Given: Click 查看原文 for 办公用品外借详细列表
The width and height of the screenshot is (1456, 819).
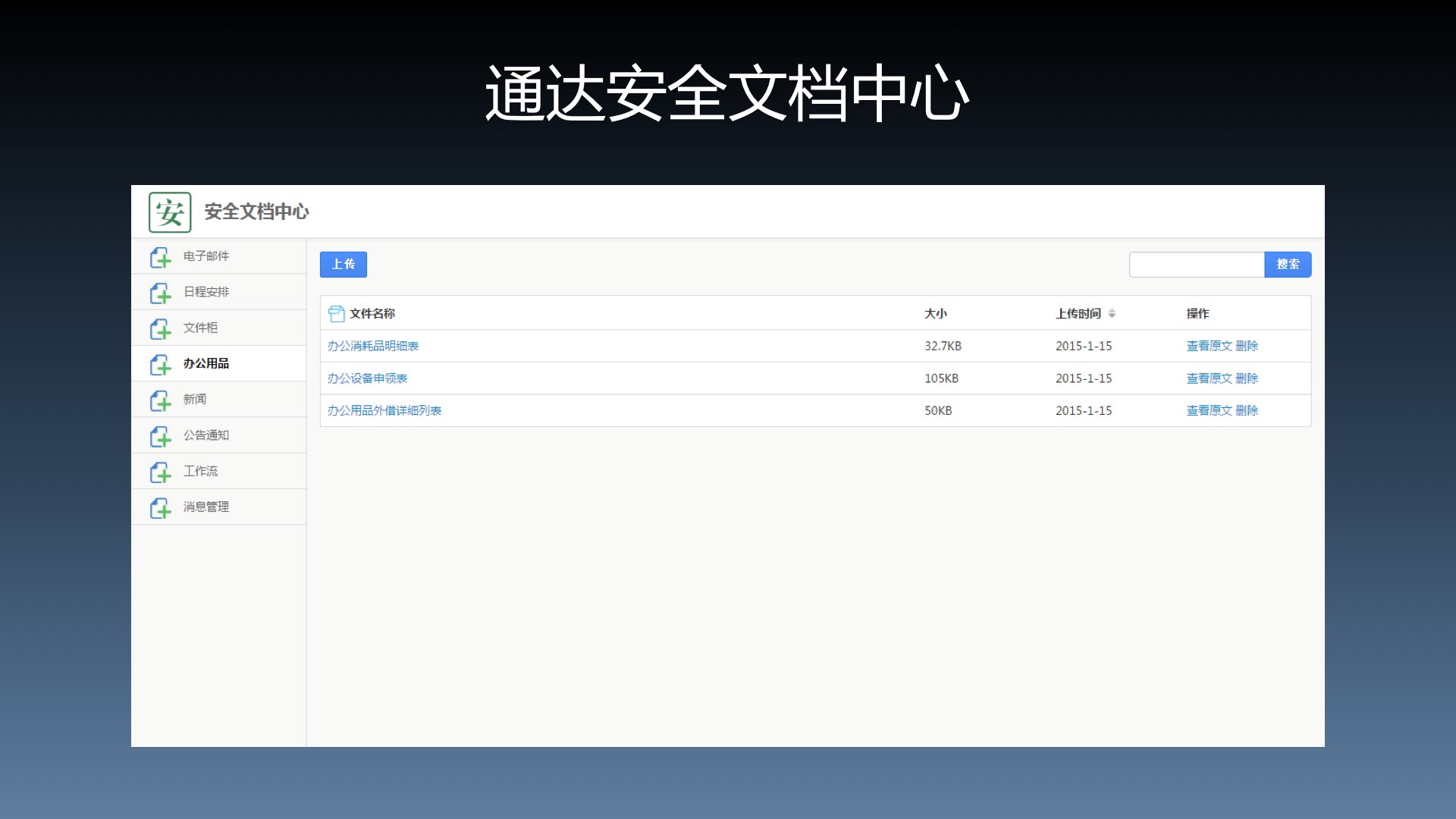Looking at the screenshot, I should [1209, 410].
